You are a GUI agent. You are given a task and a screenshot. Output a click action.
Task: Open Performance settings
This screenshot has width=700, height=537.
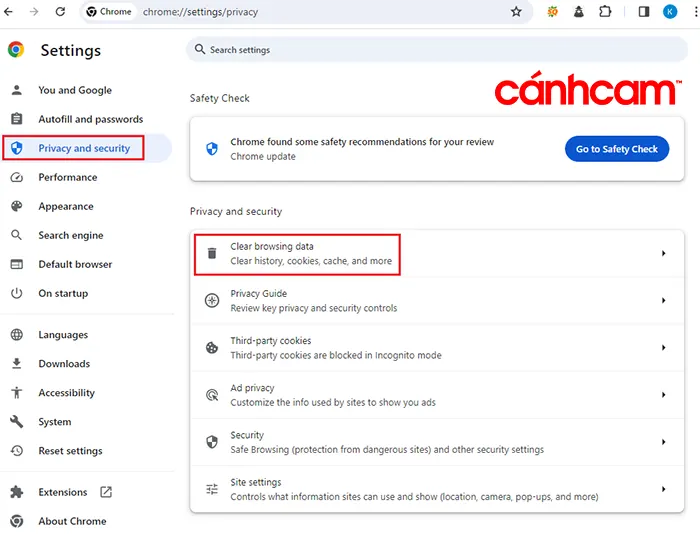coord(67,177)
